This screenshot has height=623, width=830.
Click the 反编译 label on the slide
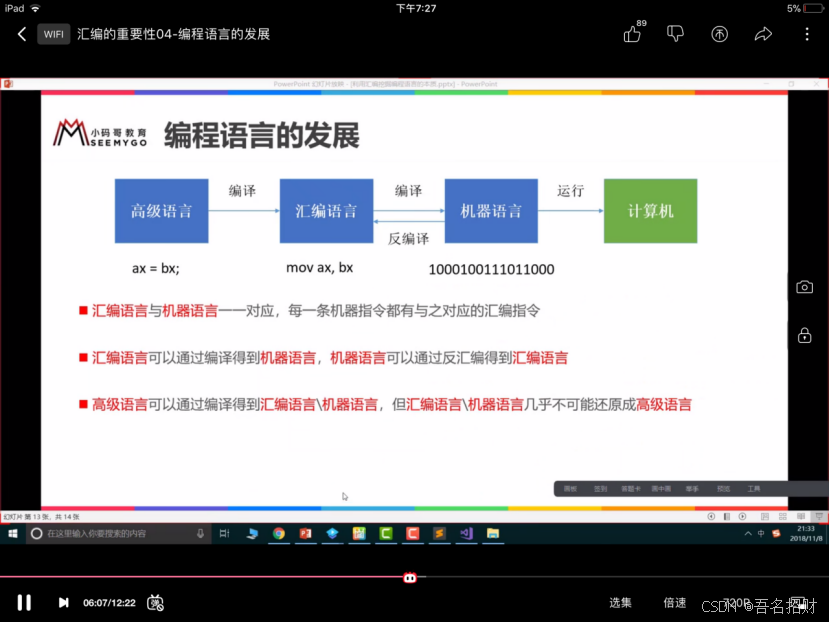408,239
